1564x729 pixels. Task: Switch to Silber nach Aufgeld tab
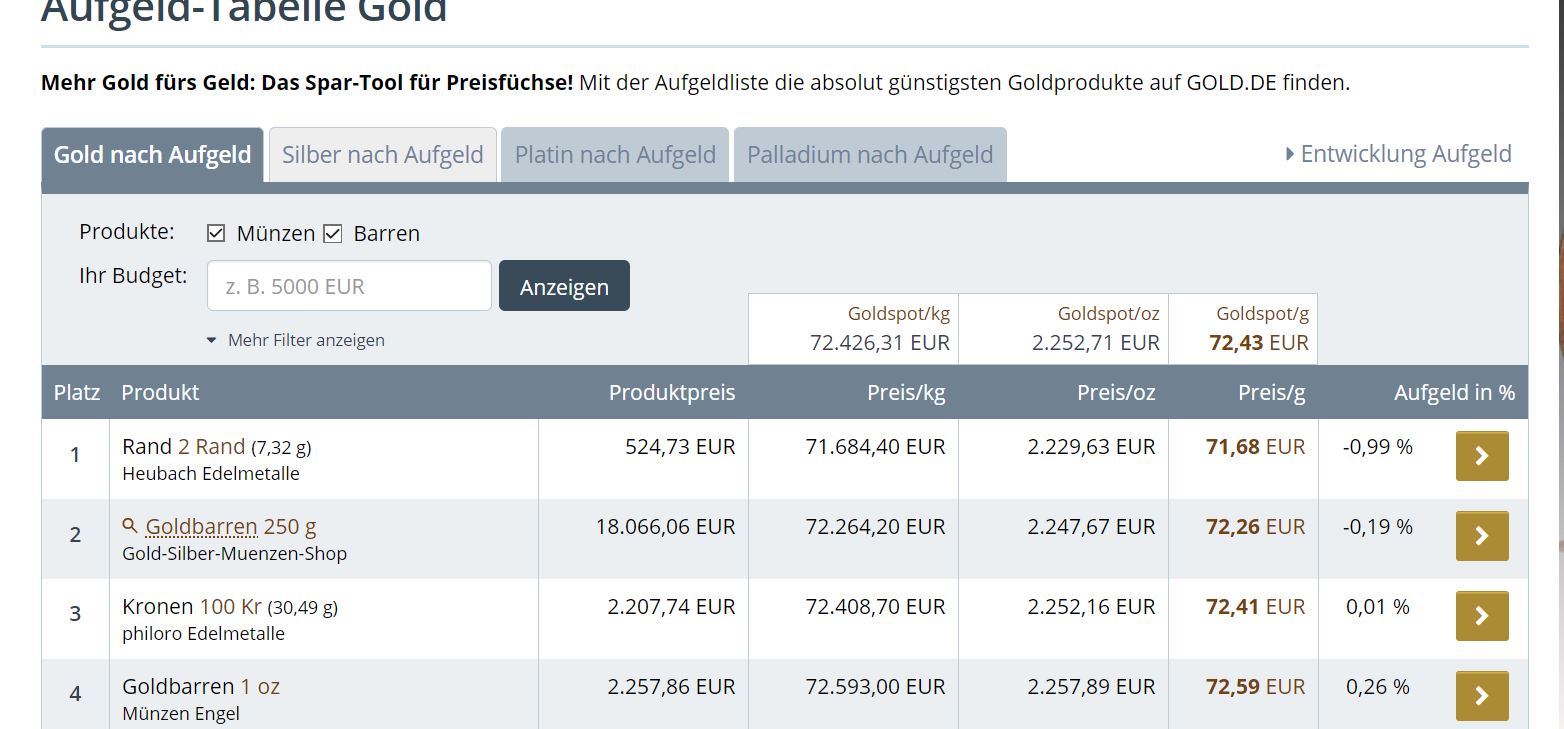[383, 155]
